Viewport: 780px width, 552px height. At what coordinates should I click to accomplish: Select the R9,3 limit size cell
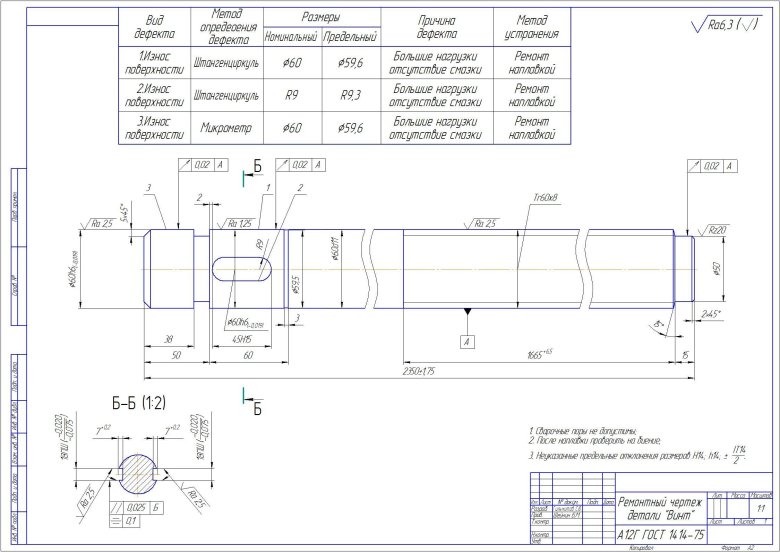(x=350, y=96)
